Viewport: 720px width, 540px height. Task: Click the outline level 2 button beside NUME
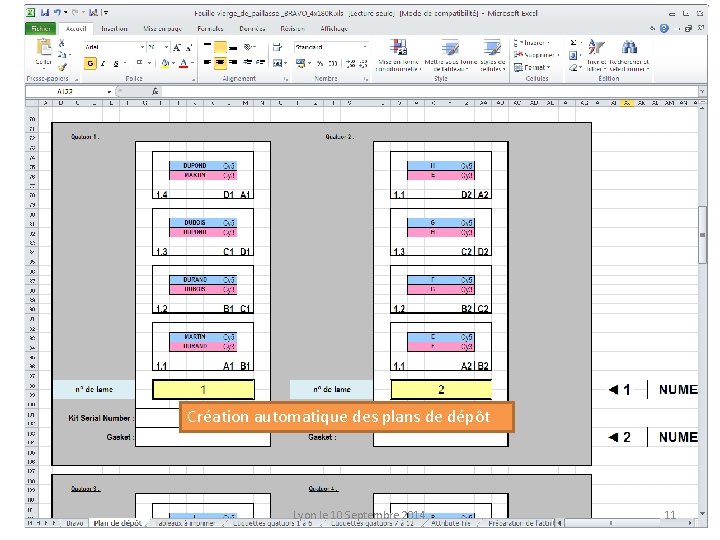pyautogui.click(x=620, y=437)
